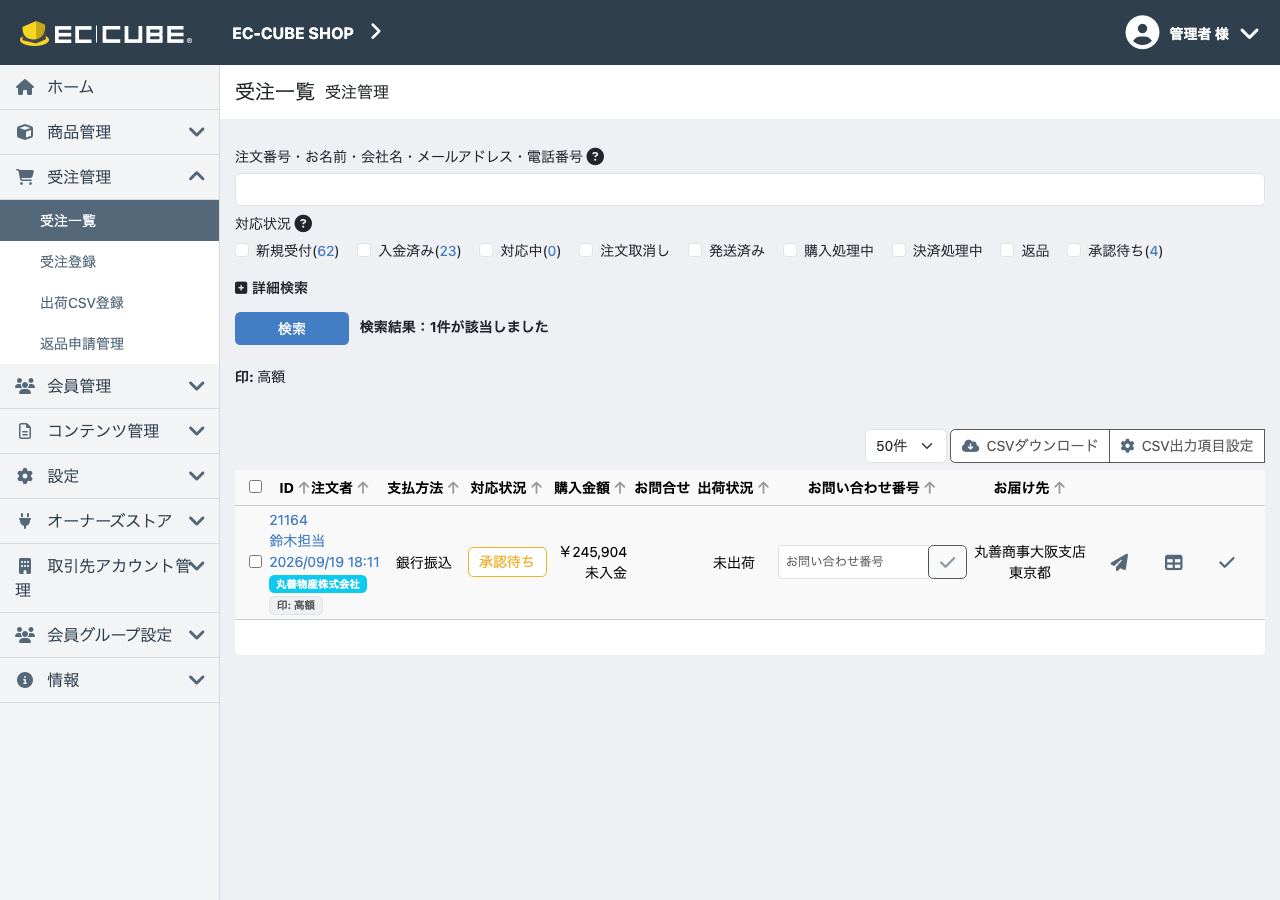The image size is (1280, 900).
Task: Expand the 詳細検索 advanced search section
Action: (x=271, y=288)
